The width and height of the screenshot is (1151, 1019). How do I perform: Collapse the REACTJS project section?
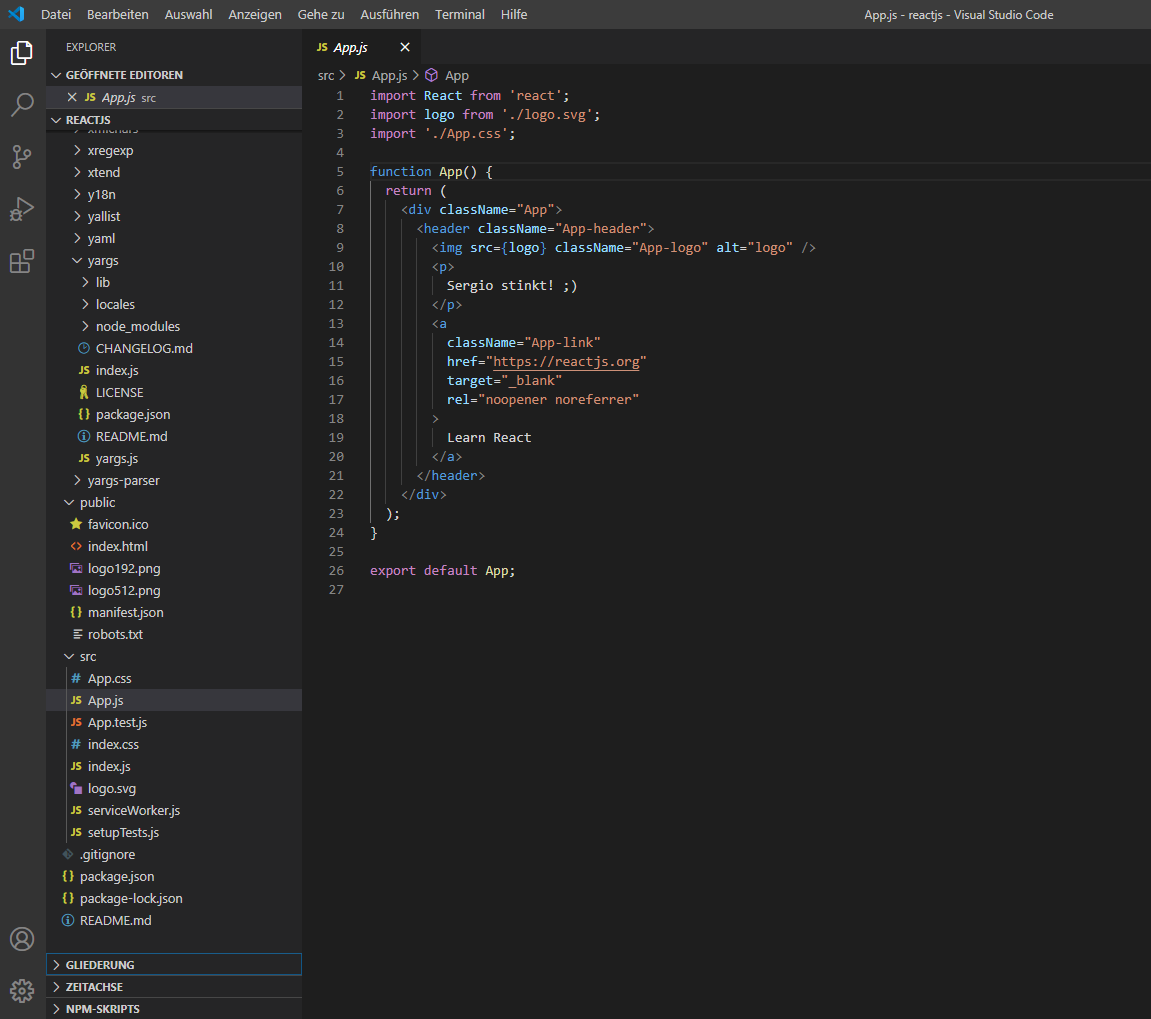click(57, 120)
